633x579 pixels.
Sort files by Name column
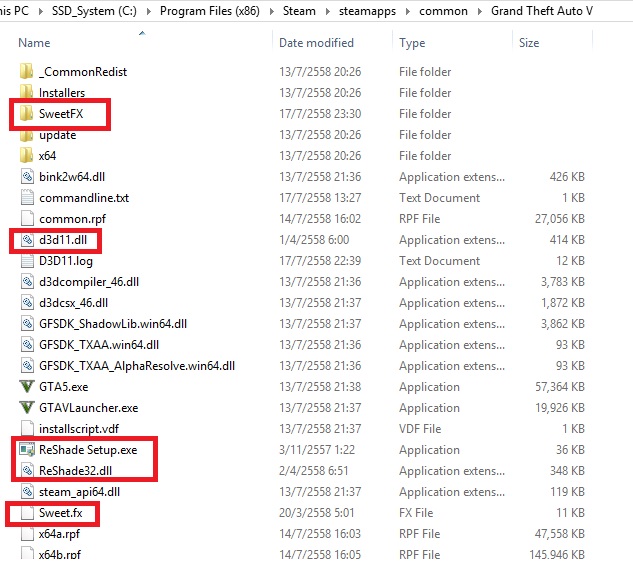[x=34, y=42]
